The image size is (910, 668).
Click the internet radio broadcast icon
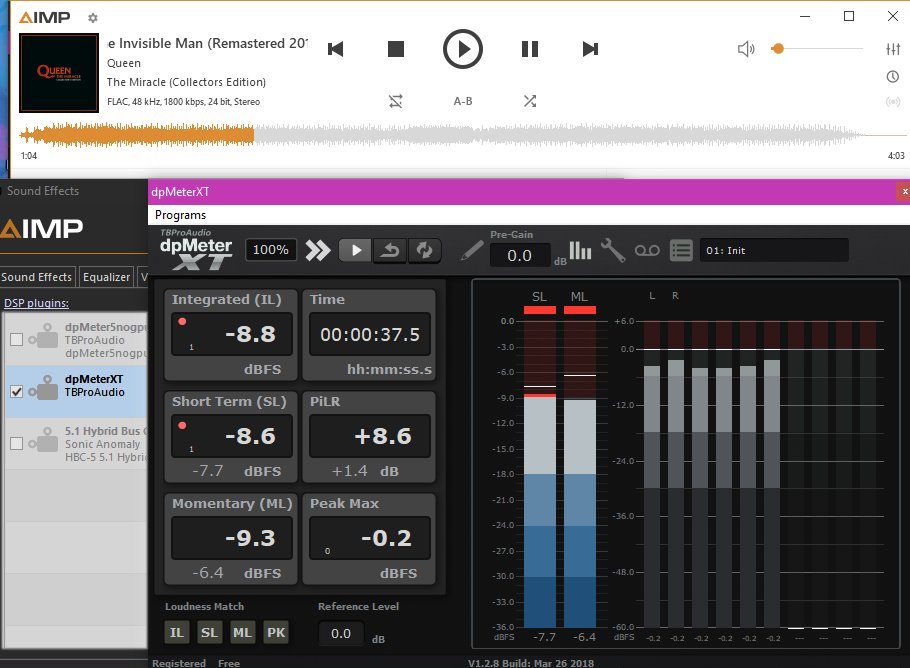point(893,102)
